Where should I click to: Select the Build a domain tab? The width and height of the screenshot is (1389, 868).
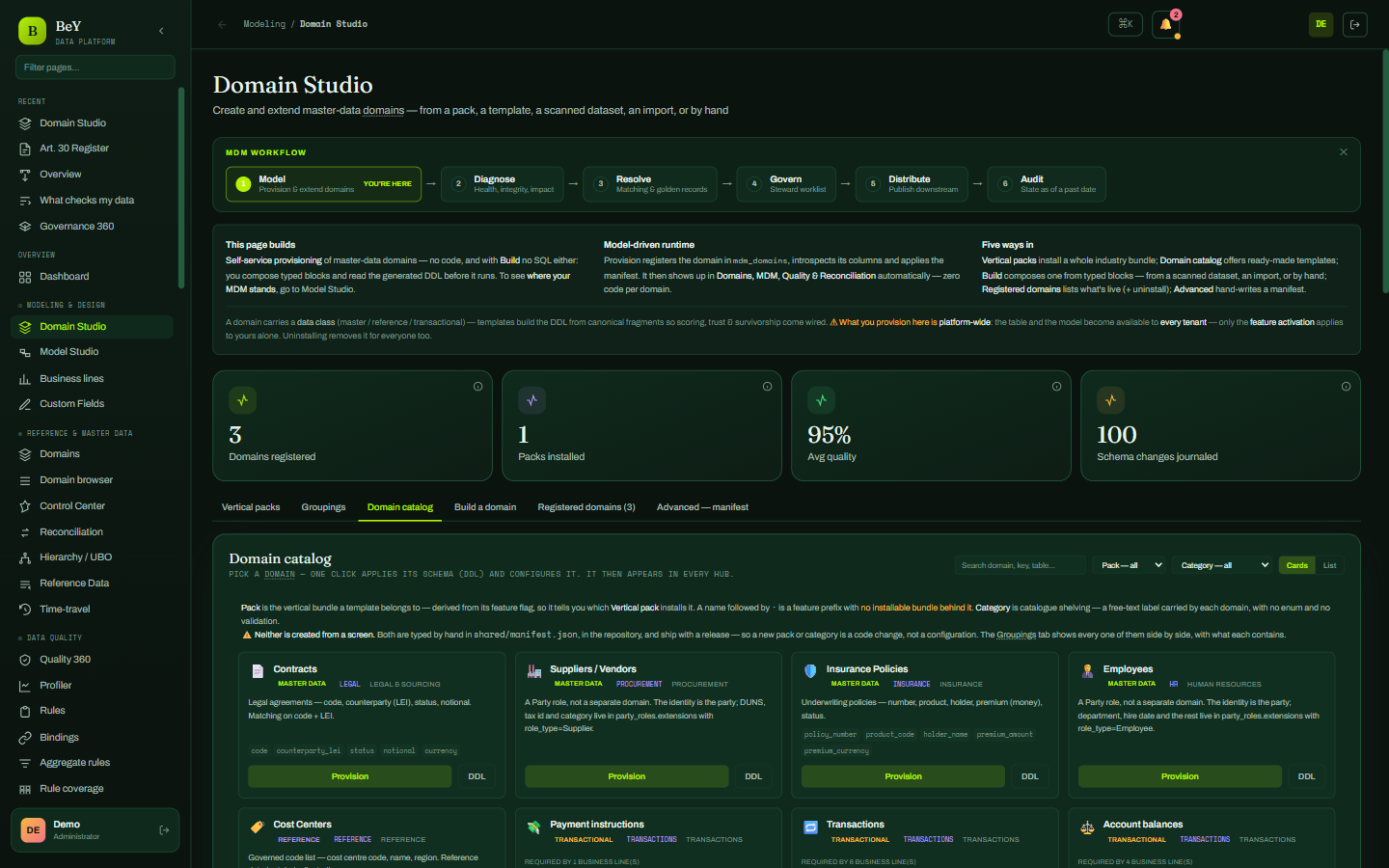click(485, 507)
